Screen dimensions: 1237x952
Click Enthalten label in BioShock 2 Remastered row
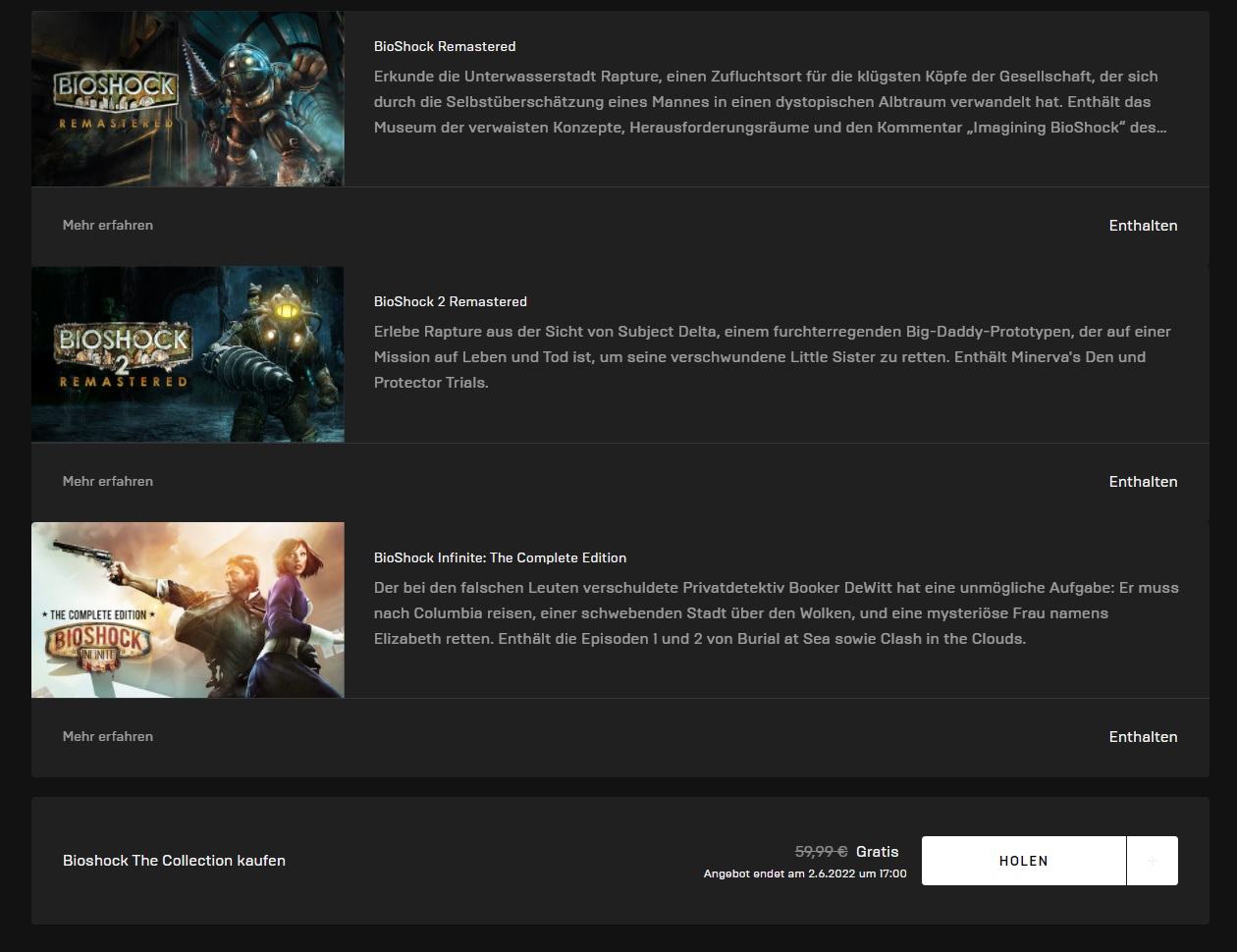click(x=1143, y=481)
